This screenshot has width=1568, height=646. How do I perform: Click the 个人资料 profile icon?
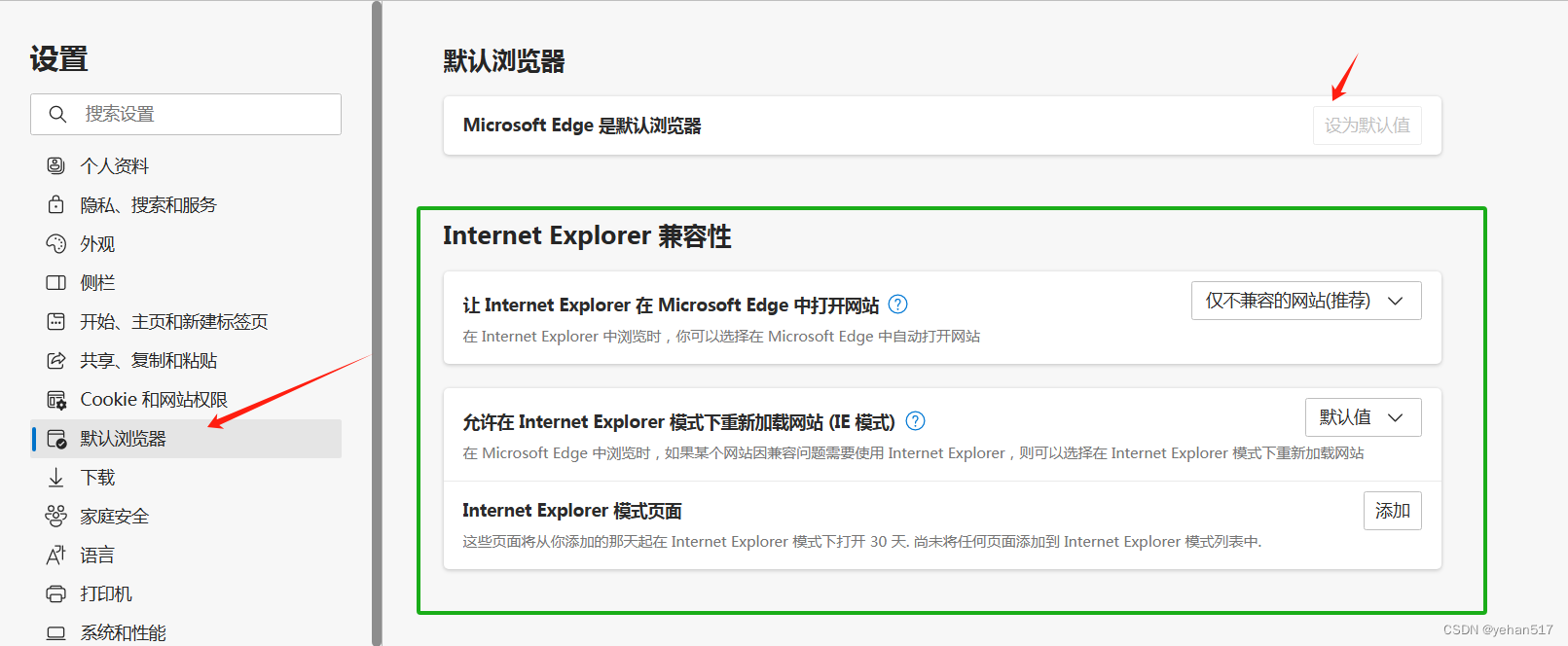[56, 165]
